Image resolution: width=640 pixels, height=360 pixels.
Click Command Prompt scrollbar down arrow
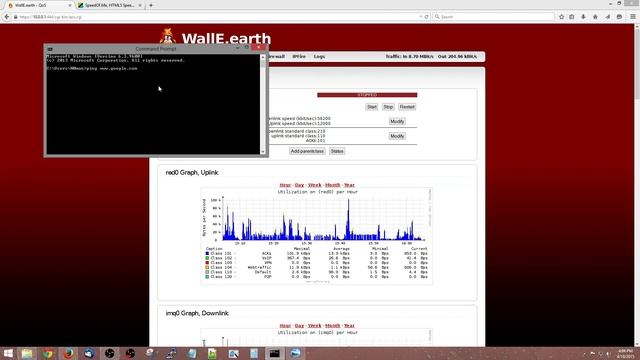coord(263,152)
